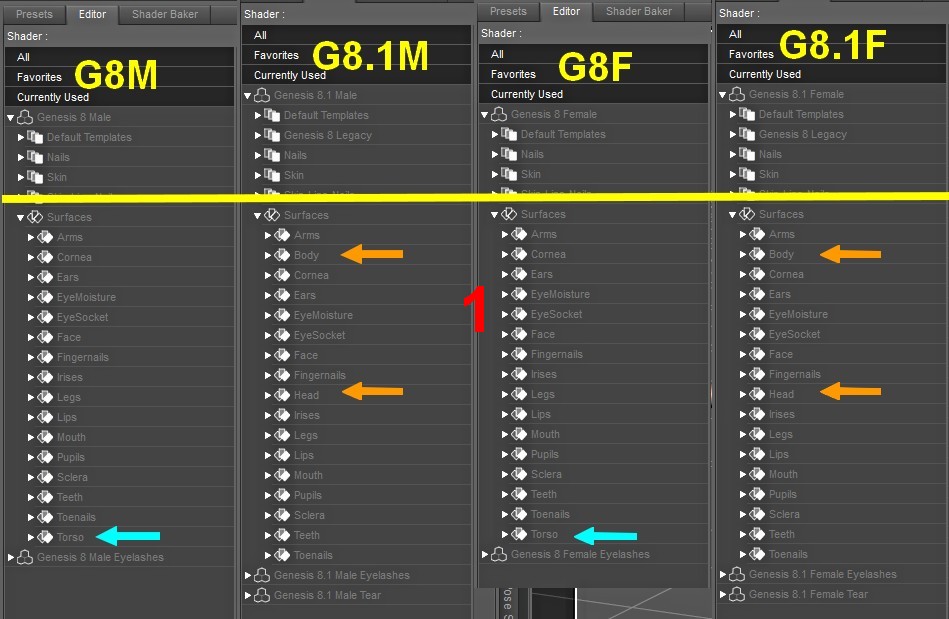The width and height of the screenshot is (949, 619).
Task: Click the Nails icon under Genesis 8 Female
Action: click(x=509, y=154)
